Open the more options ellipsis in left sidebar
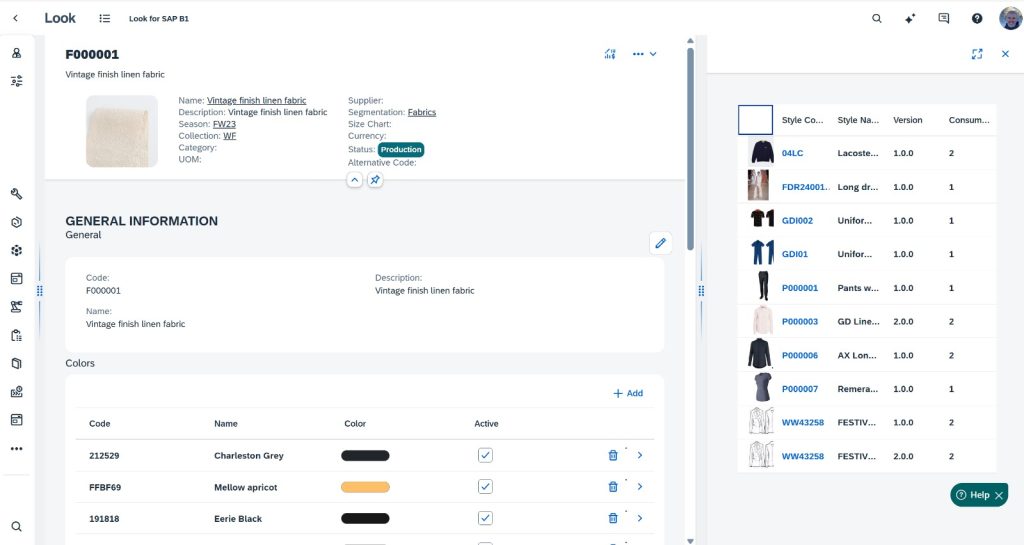 (16, 448)
